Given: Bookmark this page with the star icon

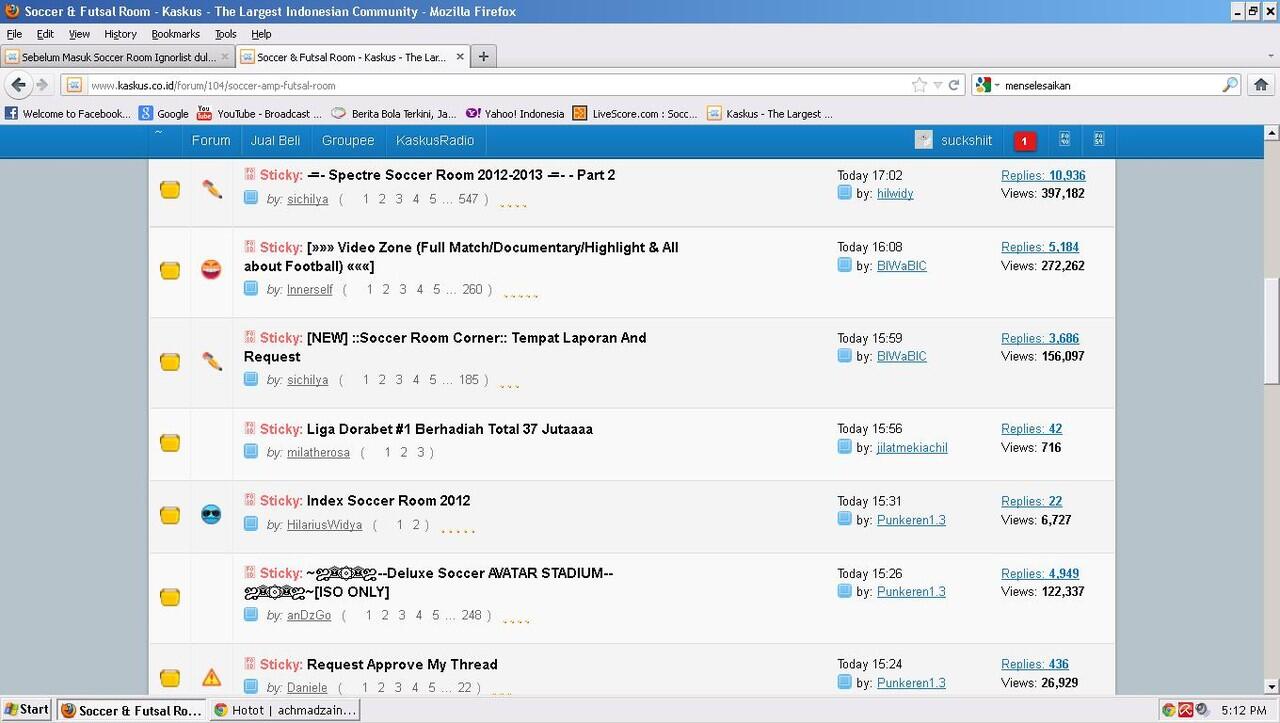Looking at the screenshot, I should pos(919,85).
